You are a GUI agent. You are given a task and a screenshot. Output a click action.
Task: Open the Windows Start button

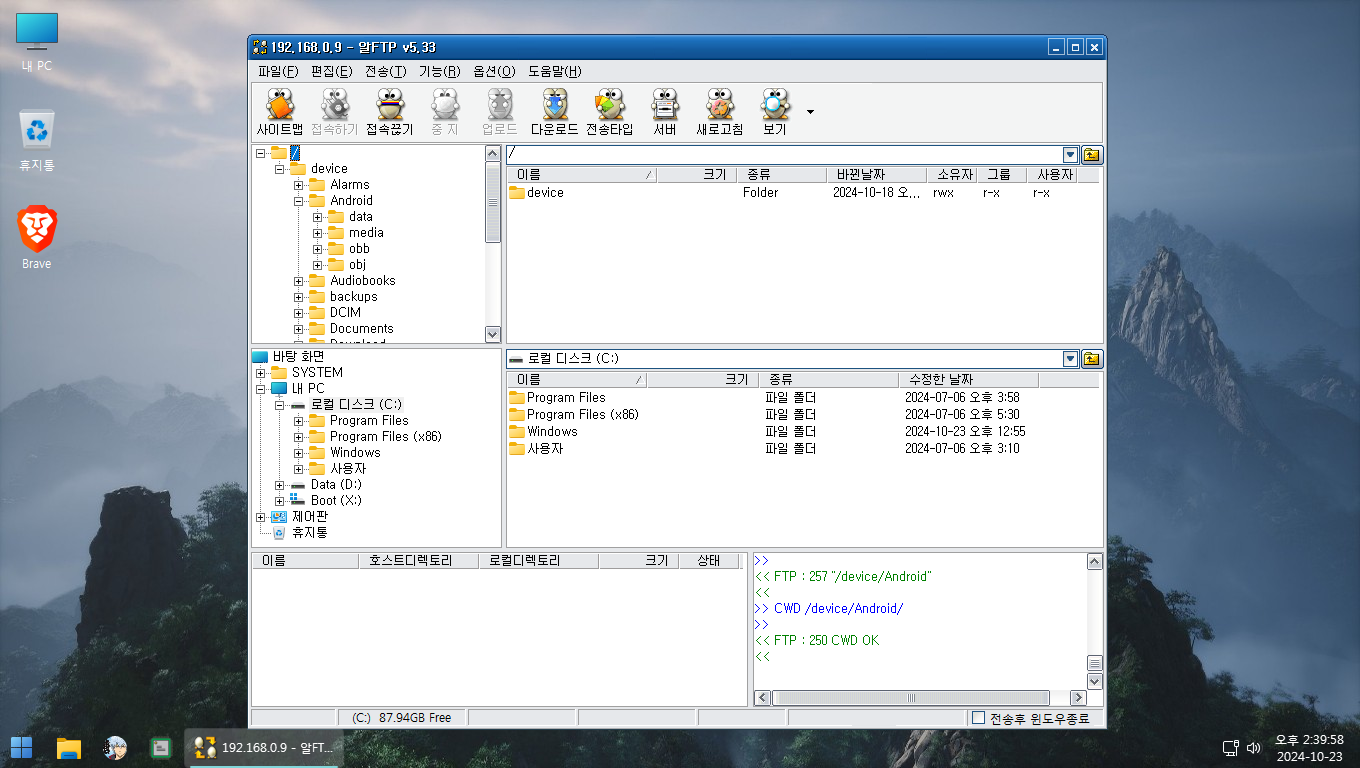[21, 747]
